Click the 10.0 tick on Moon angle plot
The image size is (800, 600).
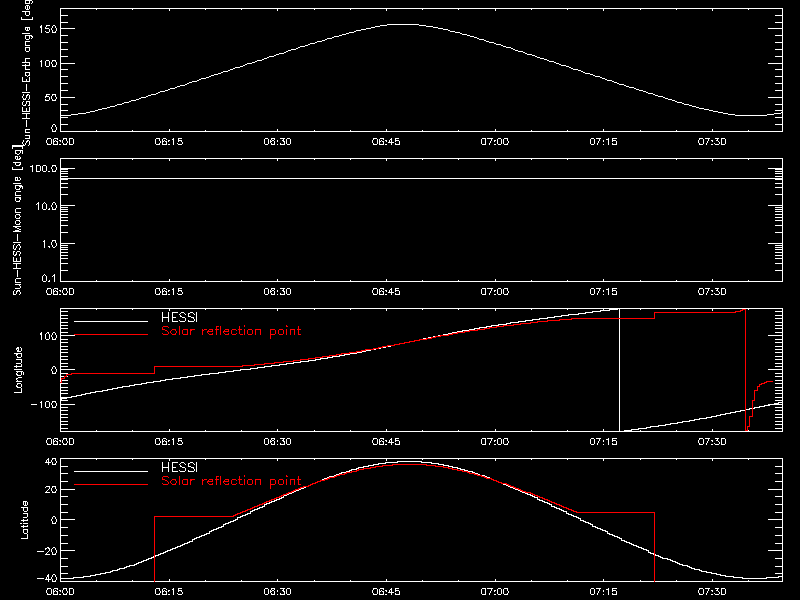coord(46,207)
